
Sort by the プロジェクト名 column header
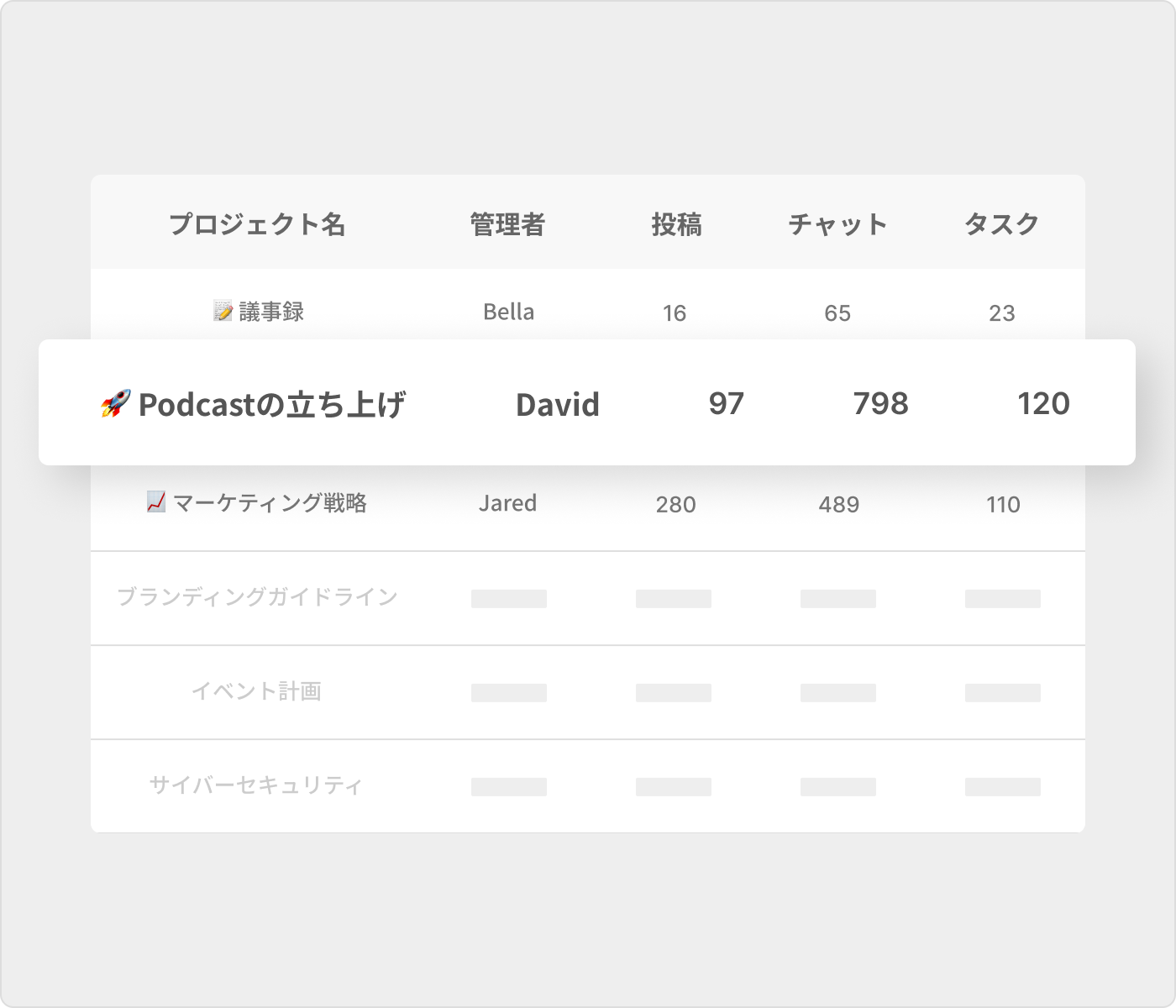point(257,224)
